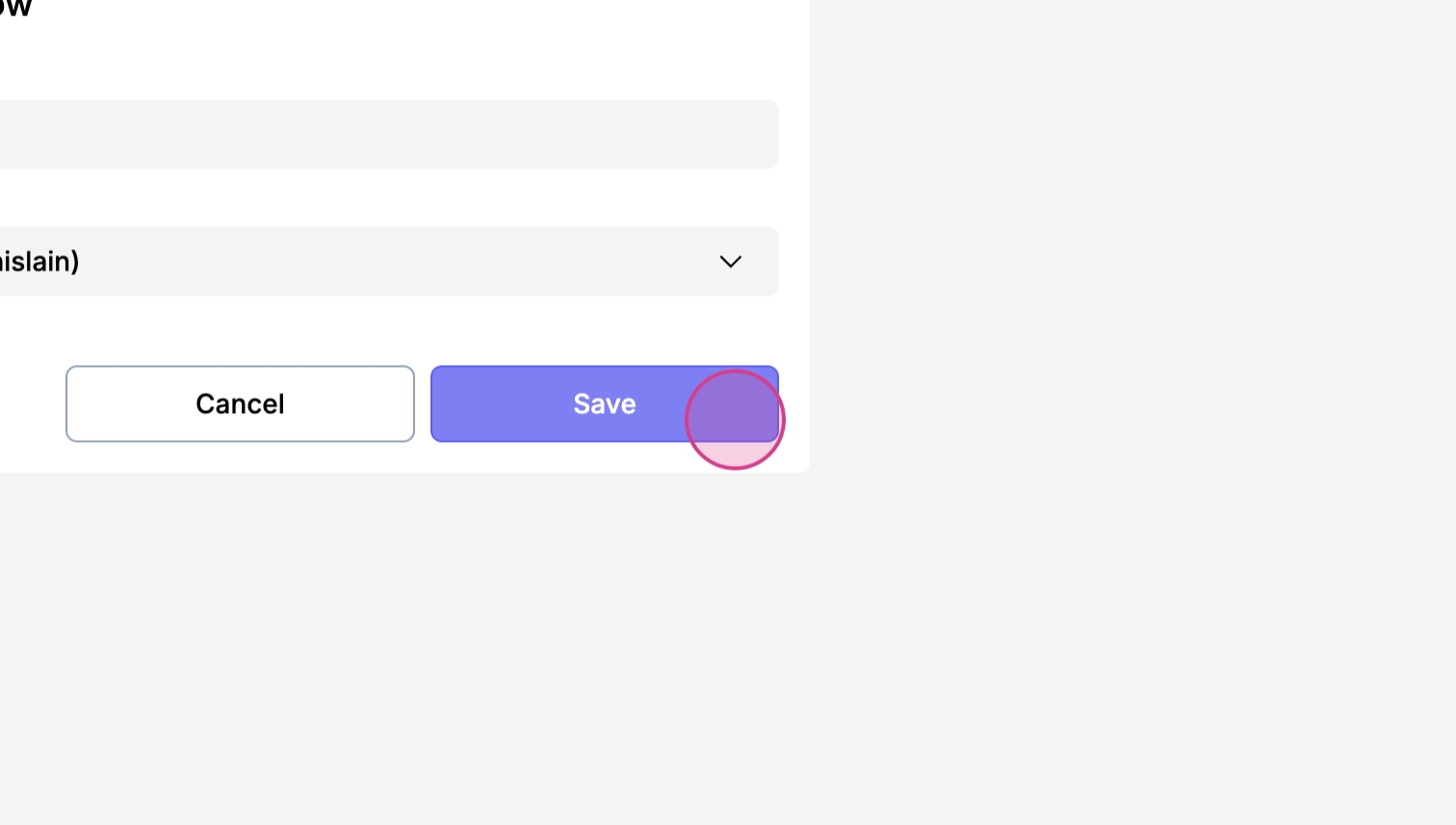The height and width of the screenshot is (825, 1456).
Task: Open the dropdown ending in "islain)"
Action: [385, 262]
